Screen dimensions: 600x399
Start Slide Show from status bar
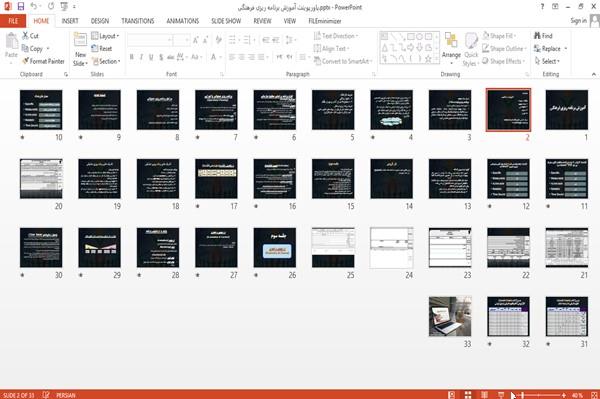pyautogui.click(x=501, y=395)
